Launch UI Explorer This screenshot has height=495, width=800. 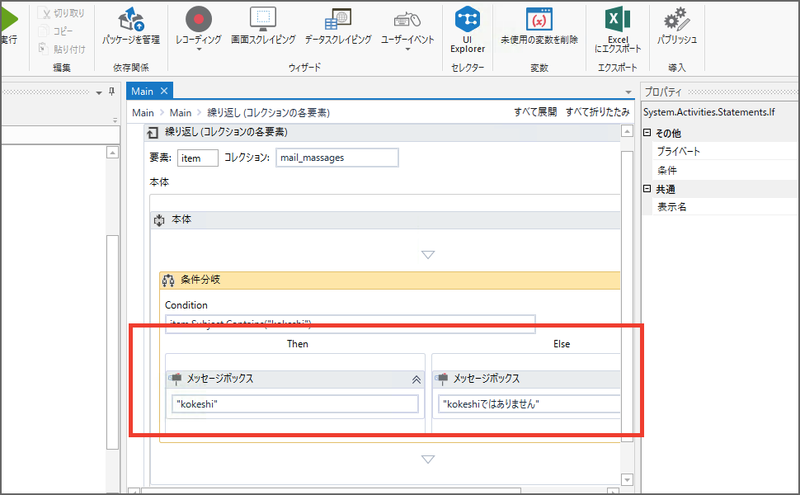pos(467,30)
